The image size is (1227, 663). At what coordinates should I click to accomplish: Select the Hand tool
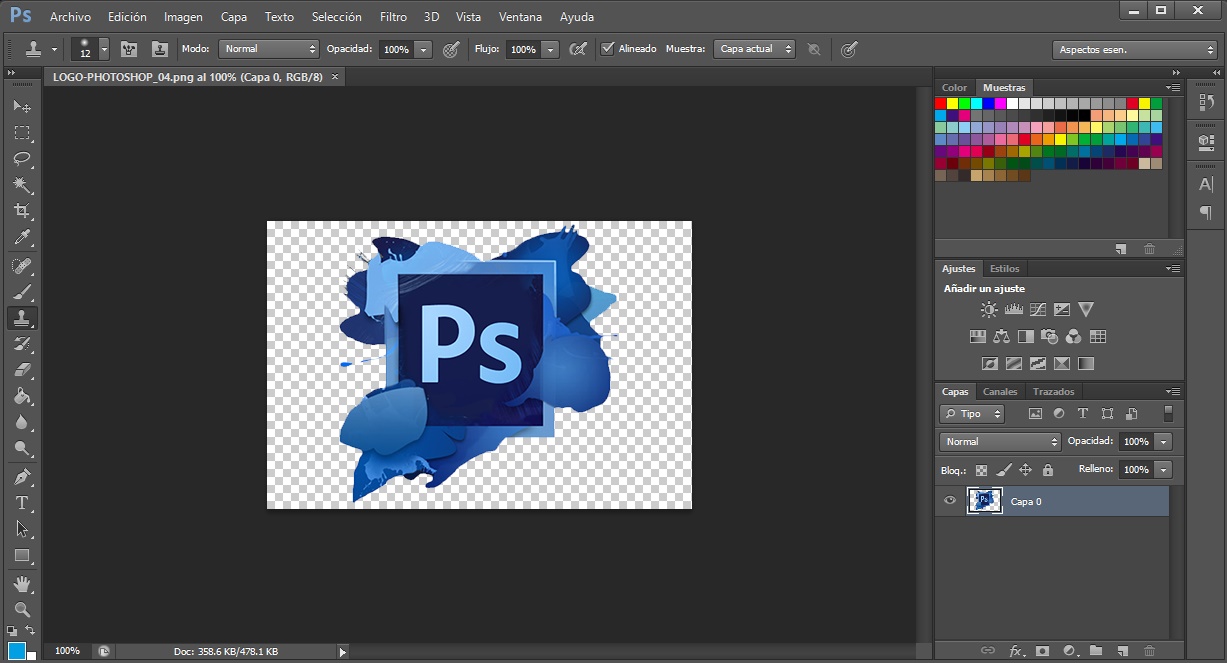pyautogui.click(x=22, y=583)
